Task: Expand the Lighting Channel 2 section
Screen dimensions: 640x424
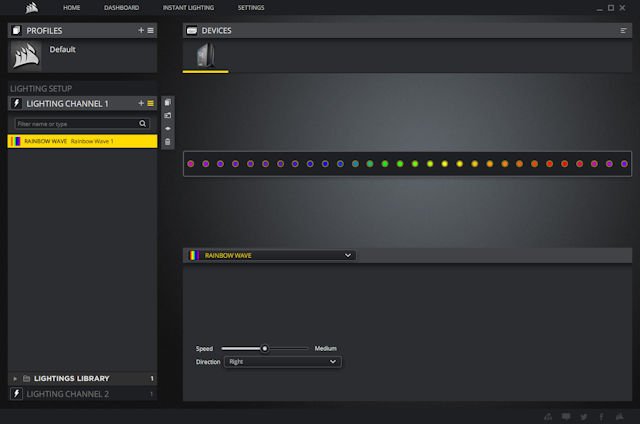Action: click(x=82, y=394)
